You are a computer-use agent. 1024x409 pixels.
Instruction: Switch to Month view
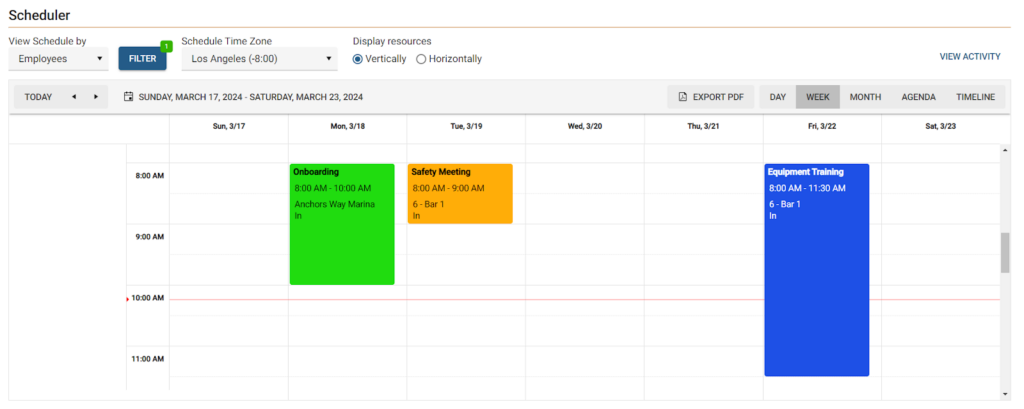(x=865, y=97)
